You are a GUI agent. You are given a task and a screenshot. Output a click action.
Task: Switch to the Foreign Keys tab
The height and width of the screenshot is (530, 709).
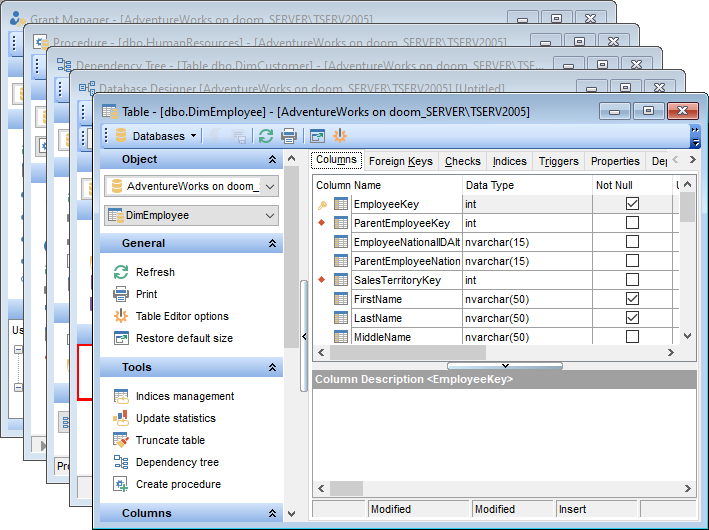pyautogui.click(x=400, y=161)
